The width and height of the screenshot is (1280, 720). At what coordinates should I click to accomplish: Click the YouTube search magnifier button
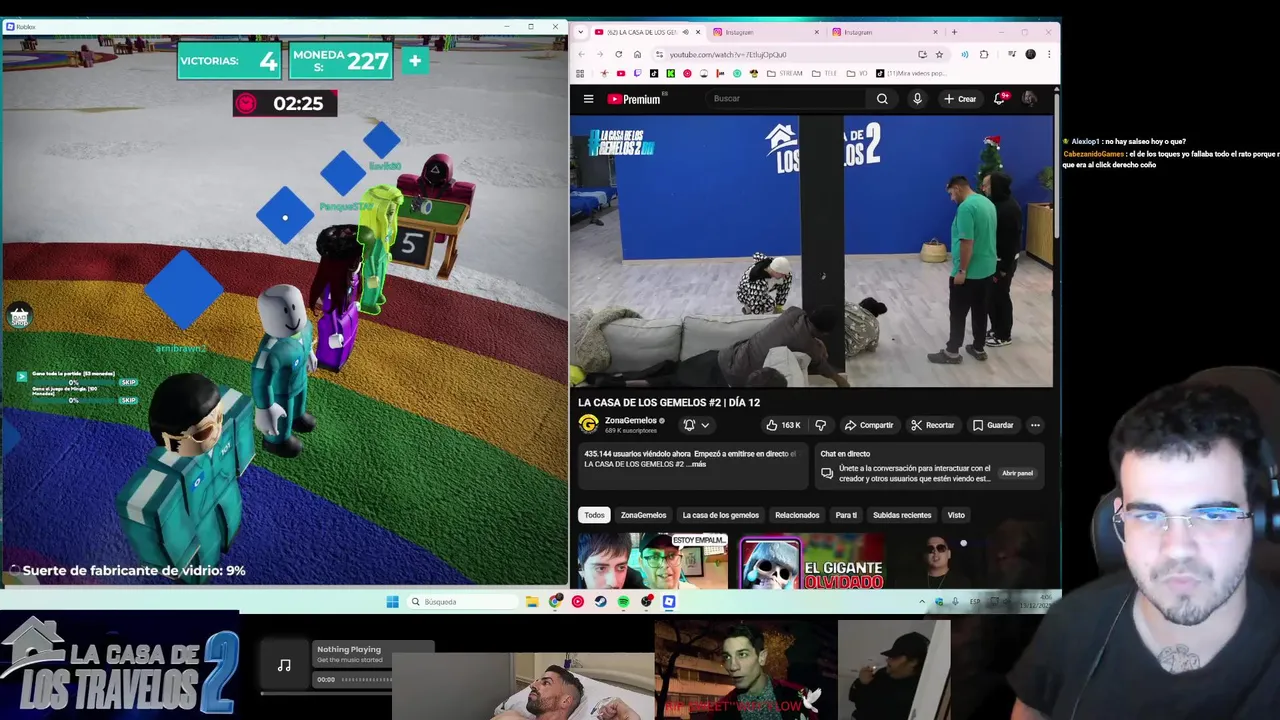click(x=882, y=99)
